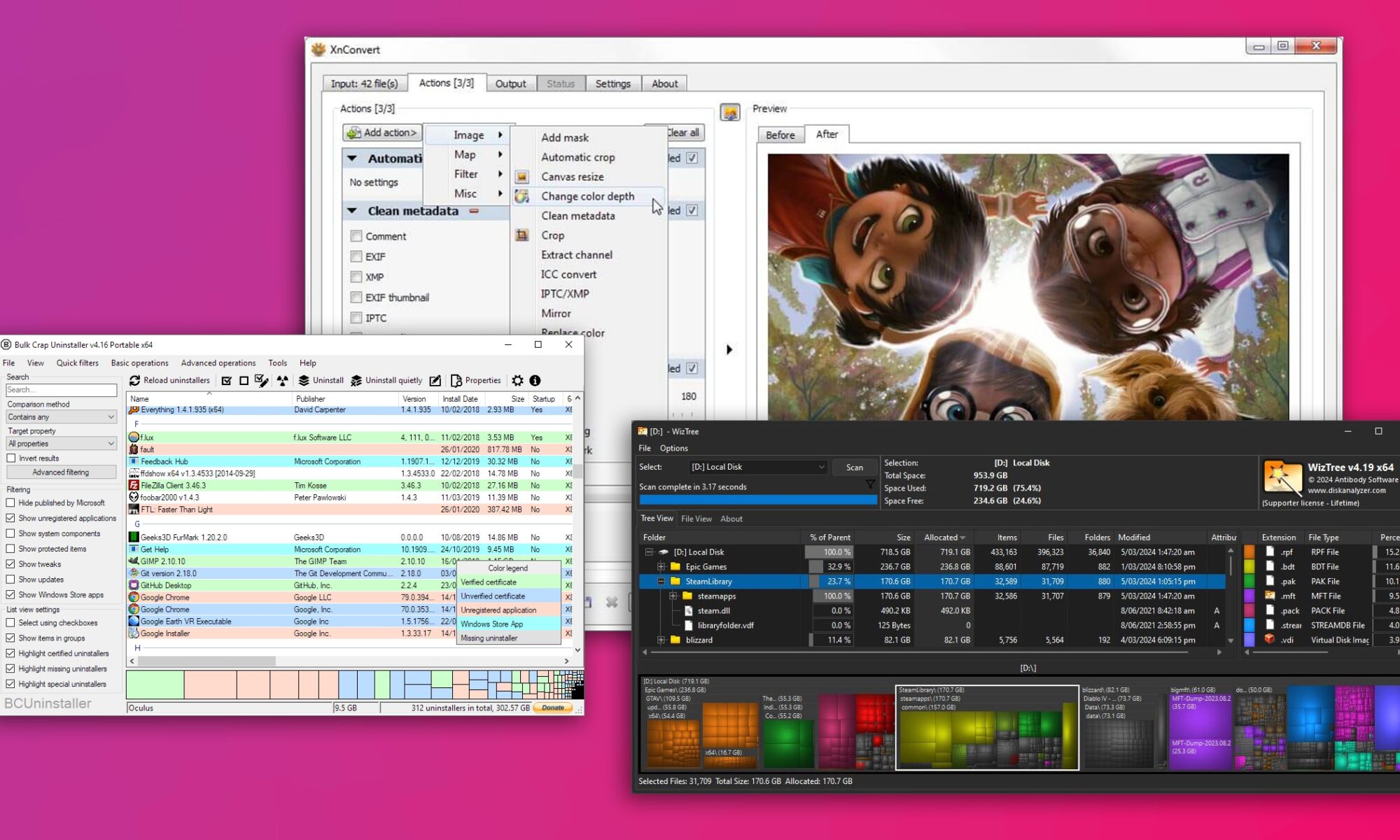Click the Before preview tab button
Image resolution: width=1400 pixels, height=840 pixels.
[780, 135]
